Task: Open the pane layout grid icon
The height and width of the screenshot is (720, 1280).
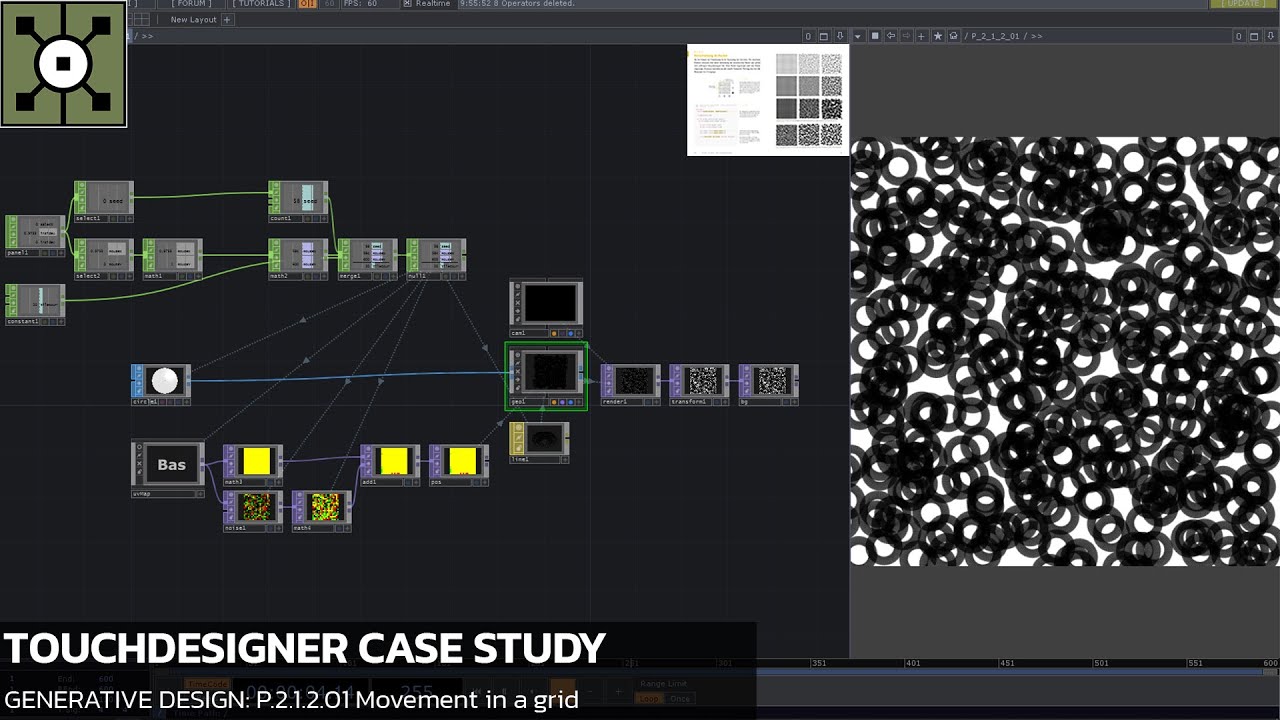Action: [x=142, y=19]
